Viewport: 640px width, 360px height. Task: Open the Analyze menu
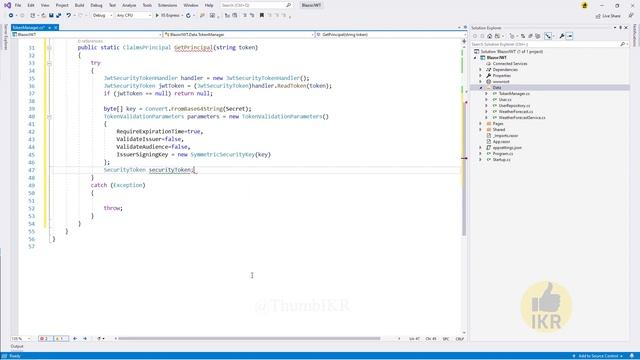tap(129, 5)
